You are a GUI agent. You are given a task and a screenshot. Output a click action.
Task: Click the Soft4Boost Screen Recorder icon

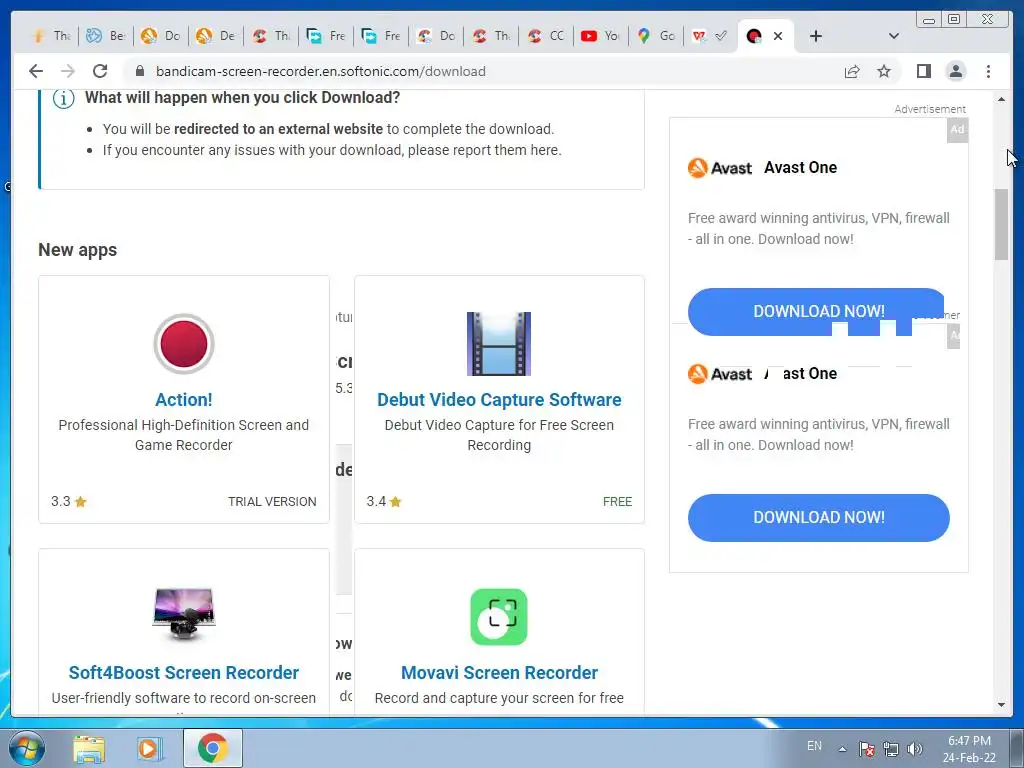(184, 613)
